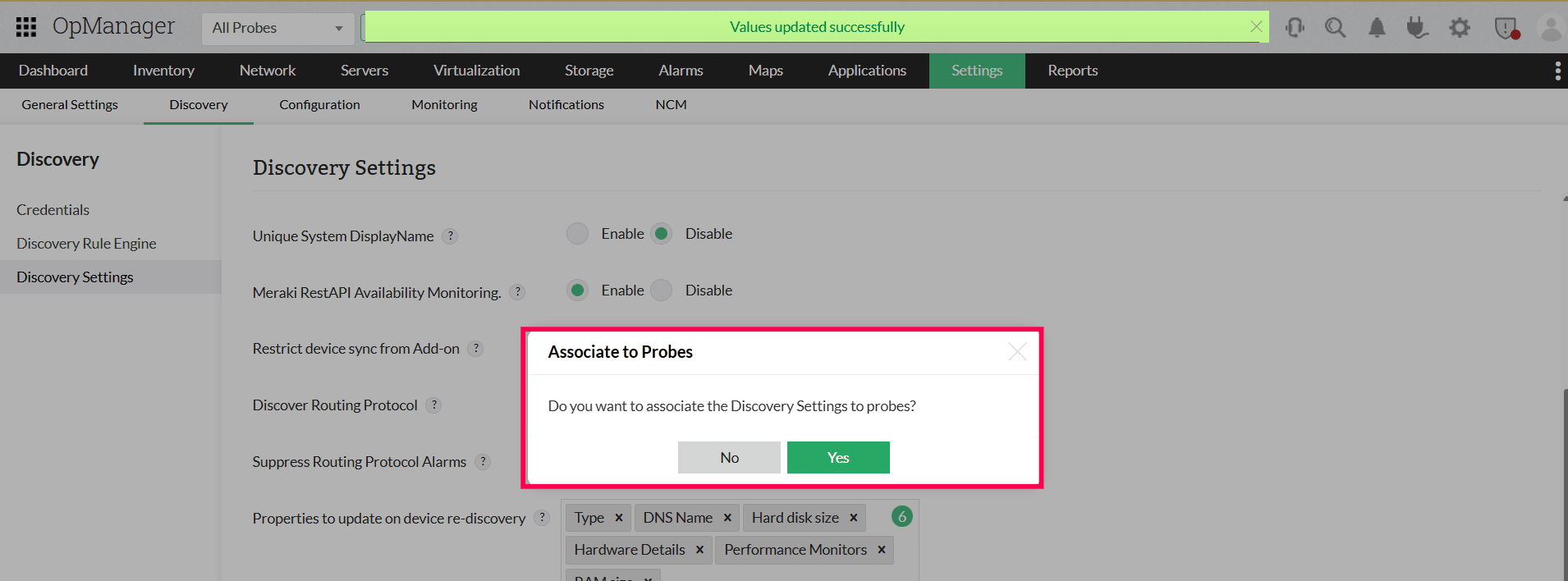
Task: Show help for Restrict device sync
Action: pyautogui.click(x=475, y=349)
